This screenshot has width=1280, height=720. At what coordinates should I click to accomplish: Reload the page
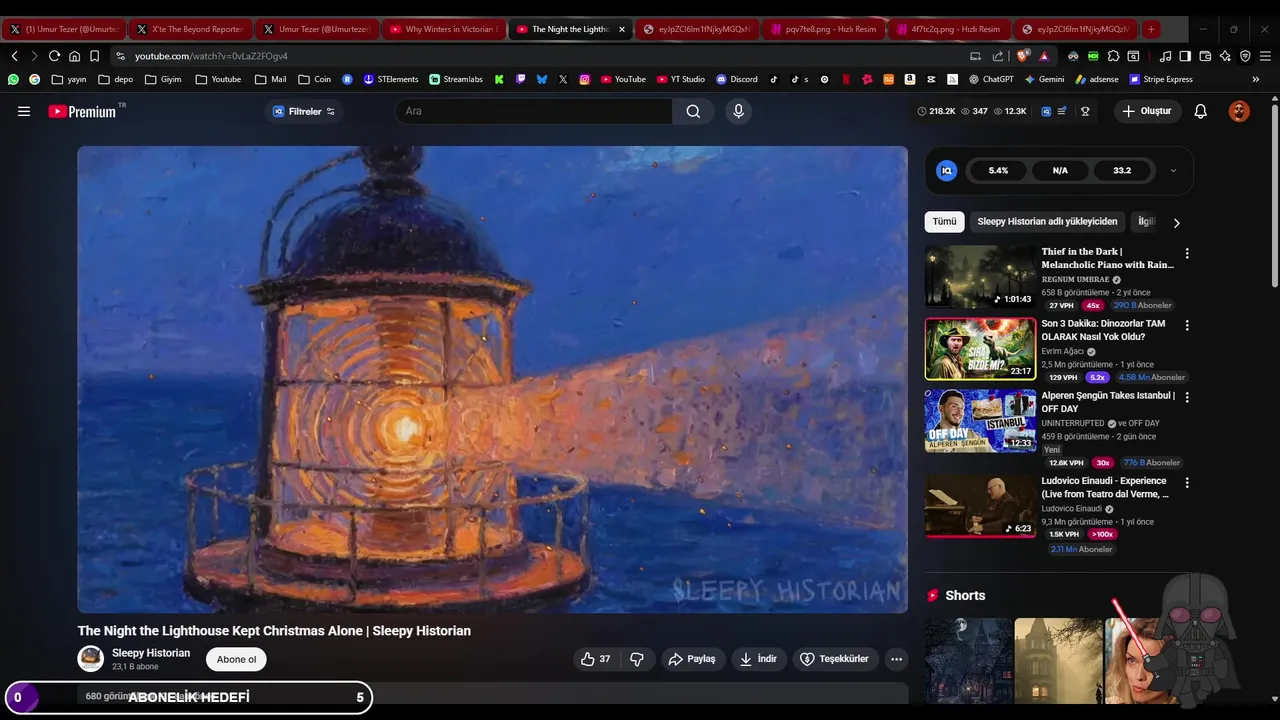[x=54, y=56]
